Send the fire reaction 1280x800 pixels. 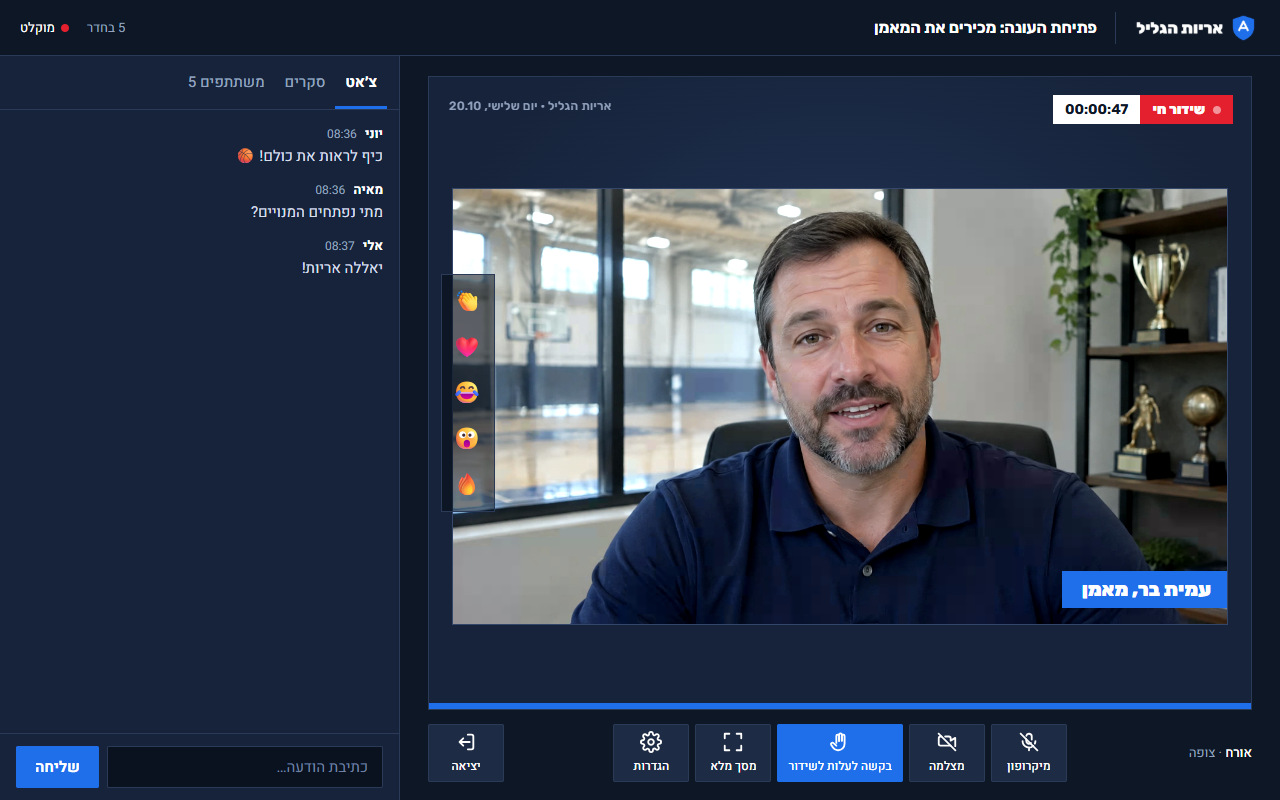[467, 485]
